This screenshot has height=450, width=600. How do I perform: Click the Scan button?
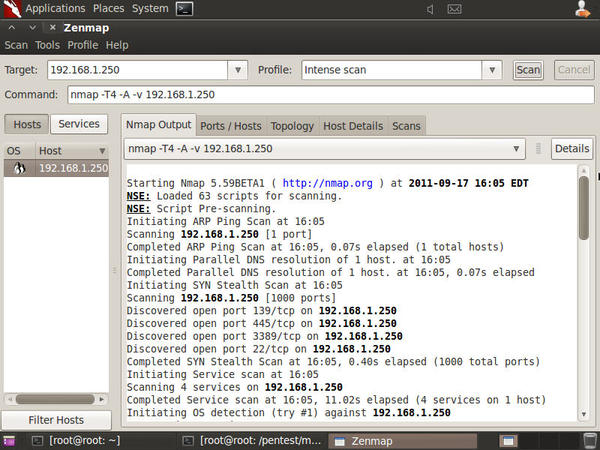[x=528, y=70]
